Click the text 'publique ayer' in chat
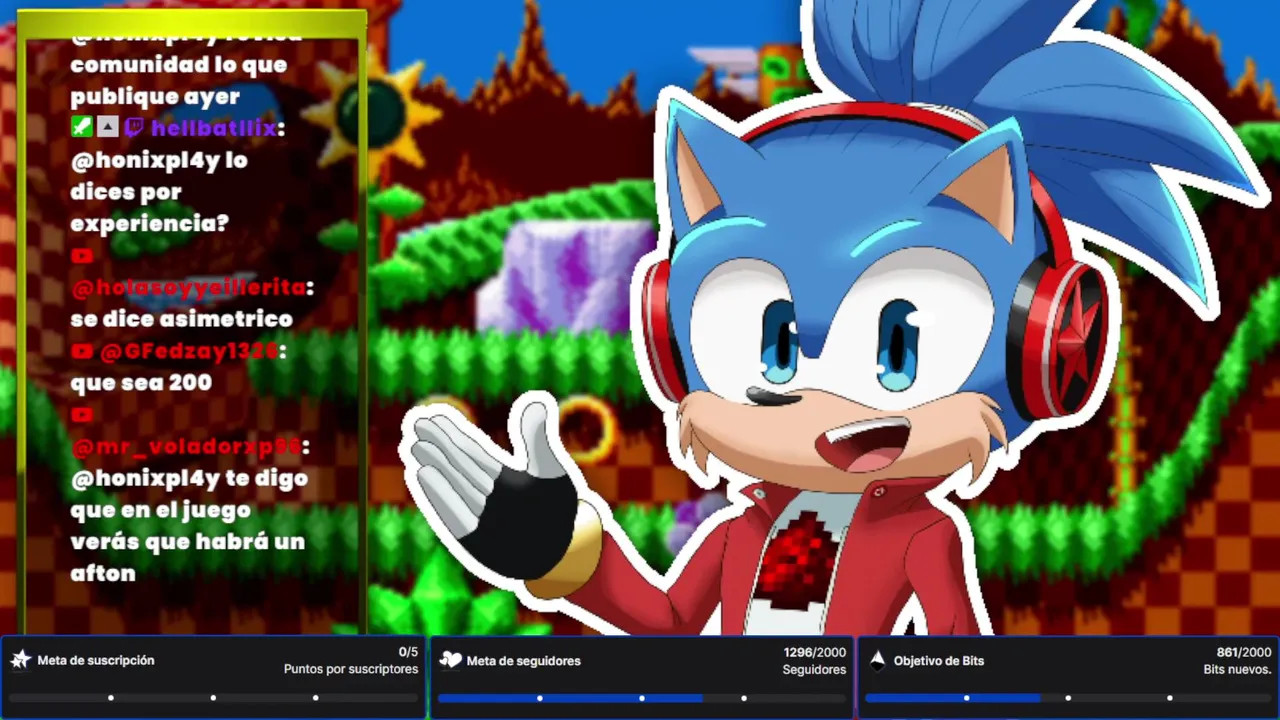This screenshot has width=1280, height=720. point(155,96)
